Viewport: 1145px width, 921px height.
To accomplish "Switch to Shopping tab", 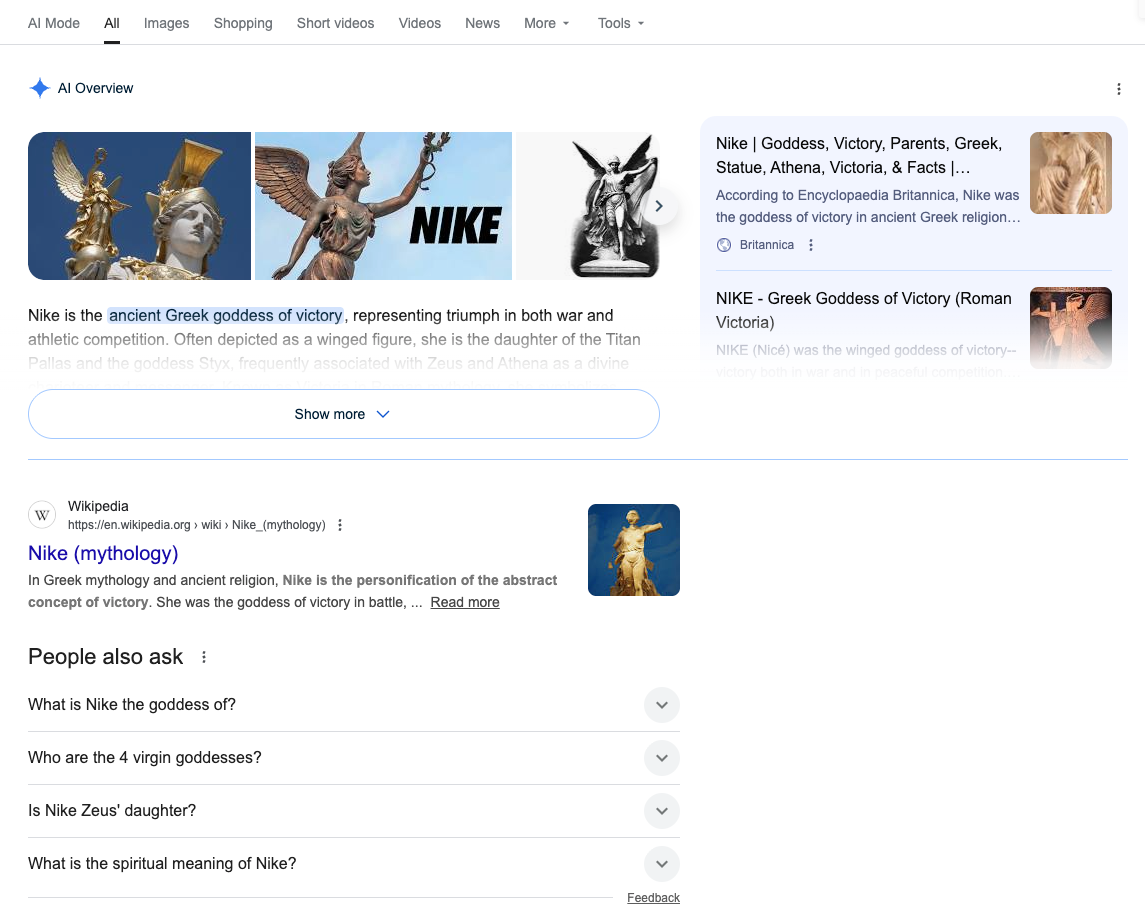I will click(x=243, y=23).
